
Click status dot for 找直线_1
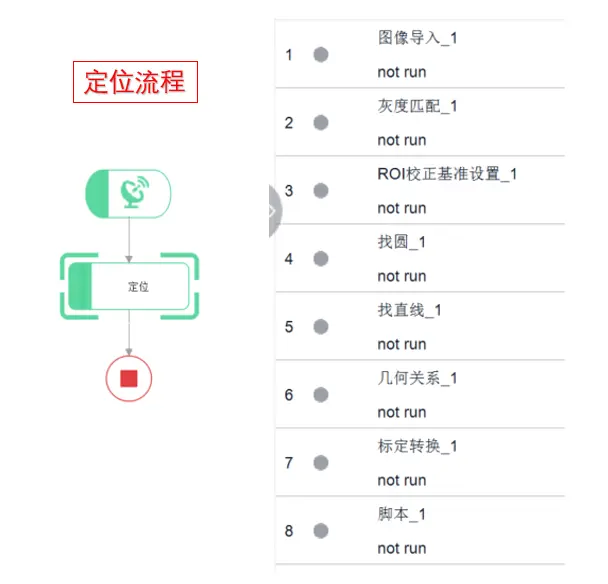coord(321,327)
